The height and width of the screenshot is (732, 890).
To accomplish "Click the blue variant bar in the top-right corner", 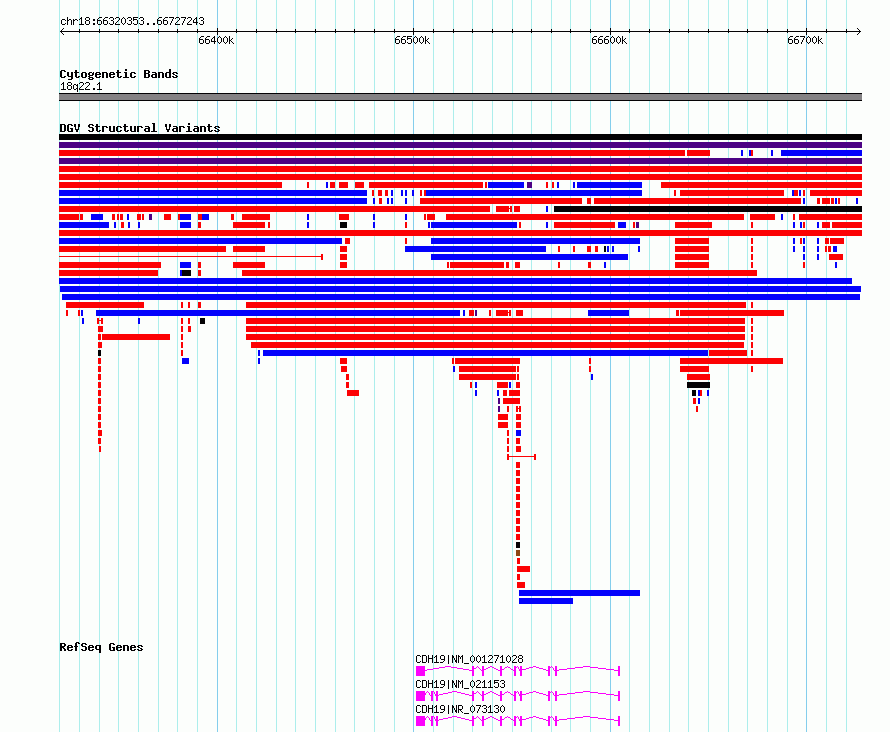I will point(821,153).
